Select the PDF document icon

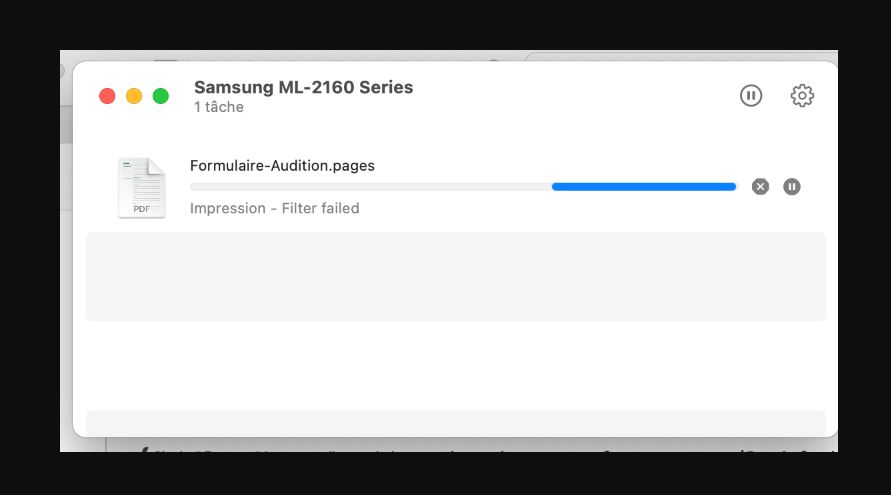pyautogui.click(x=141, y=188)
